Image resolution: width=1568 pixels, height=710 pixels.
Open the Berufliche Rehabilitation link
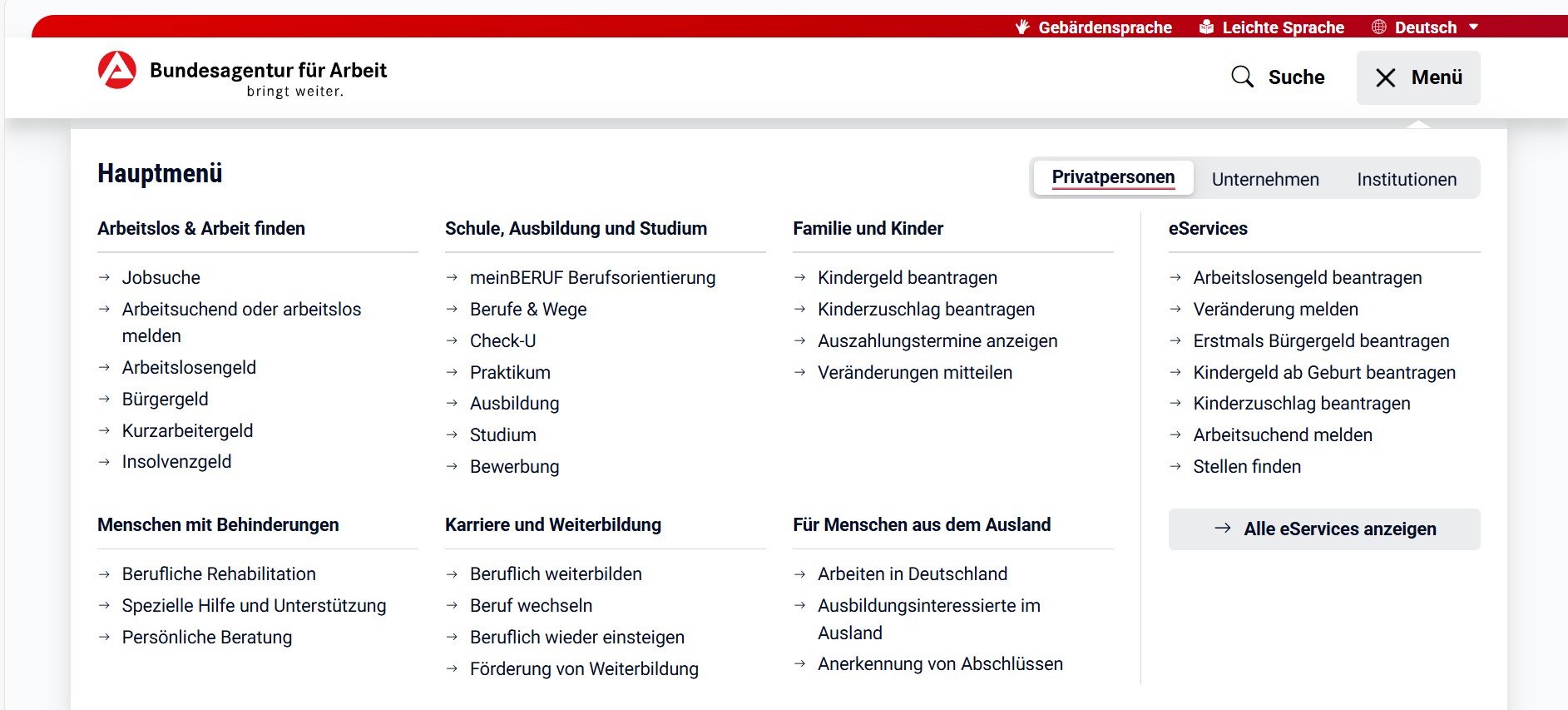click(219, 574)
